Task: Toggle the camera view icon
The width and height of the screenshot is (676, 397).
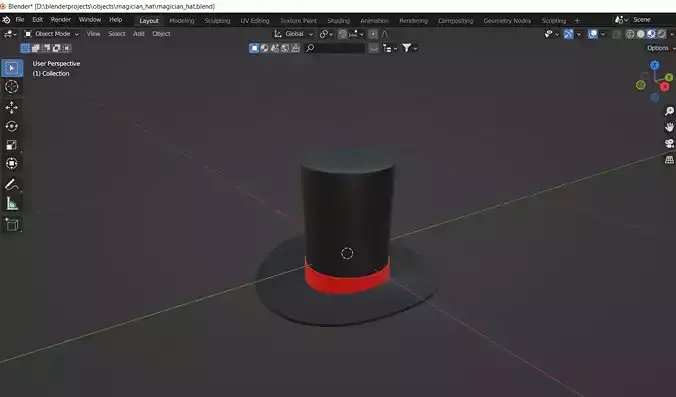Action: pos(669,144)
